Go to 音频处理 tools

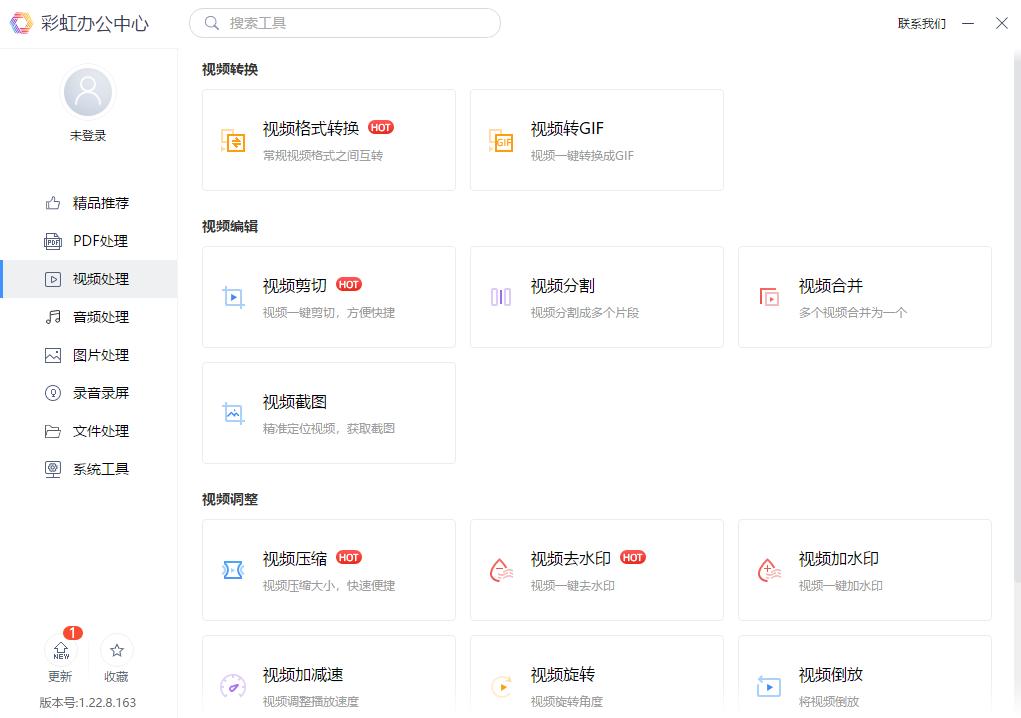click(x=88, y=317)
